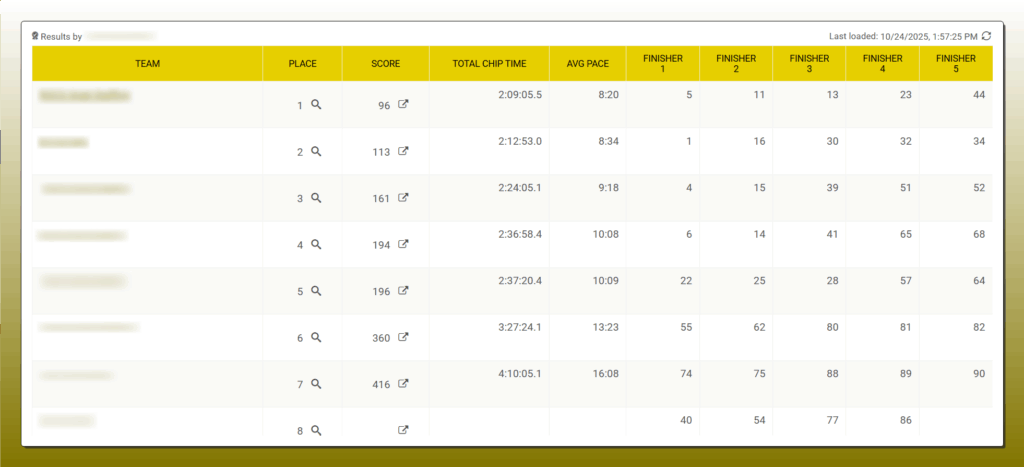
Task: Click the SCORE column header
Action: [x=385, y=64]
